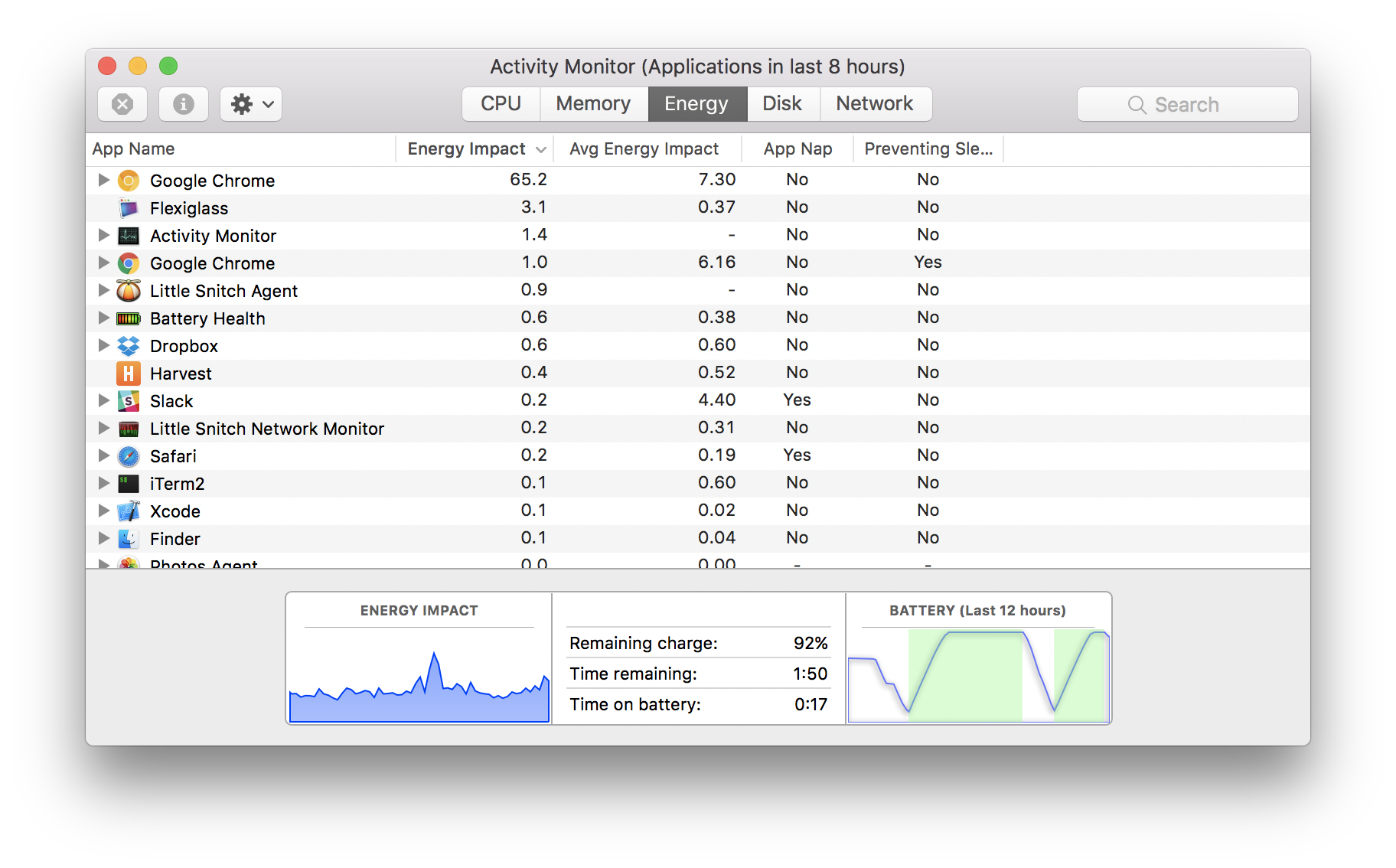The width and height of the screenshot is (1396, 868).
Task: Expand the Xcode row
Action: (103, 511)
